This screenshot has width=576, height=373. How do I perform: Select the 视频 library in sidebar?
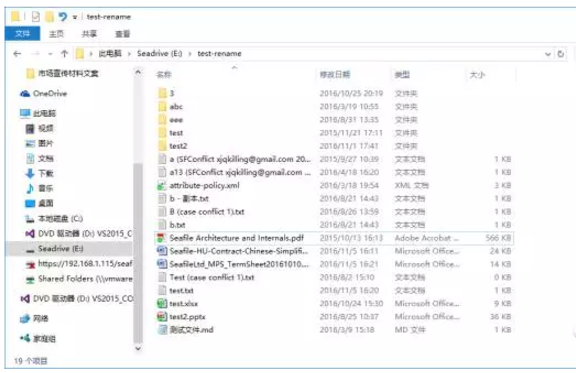click(x=39, y=128)
